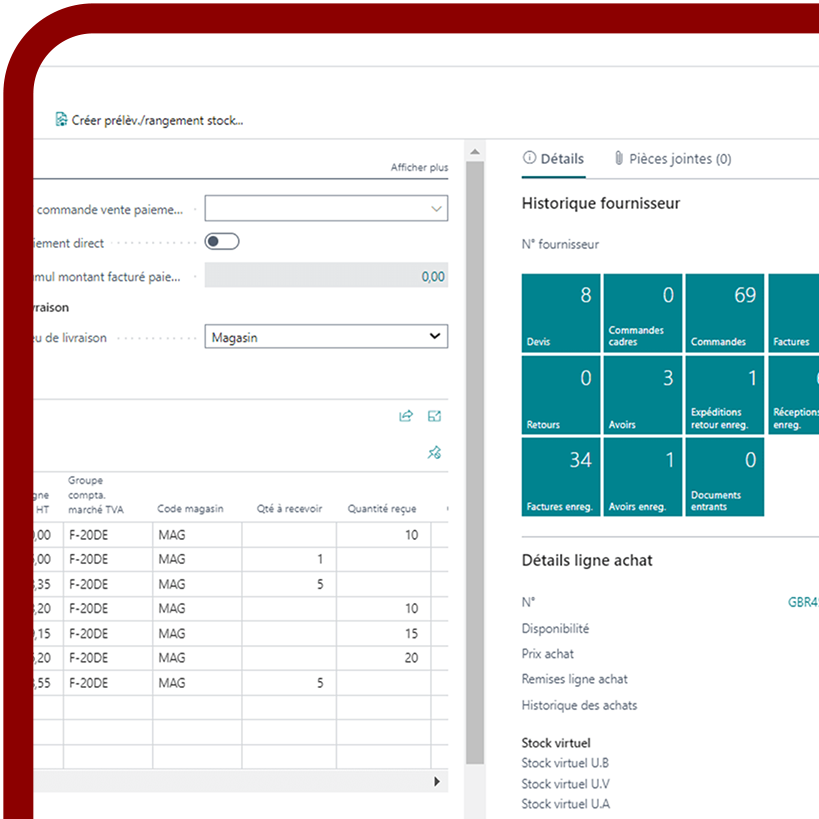Click the horizontal scrollbar right arrow
The width and height of the screenshot is (819, 819).
pos(436,782)
